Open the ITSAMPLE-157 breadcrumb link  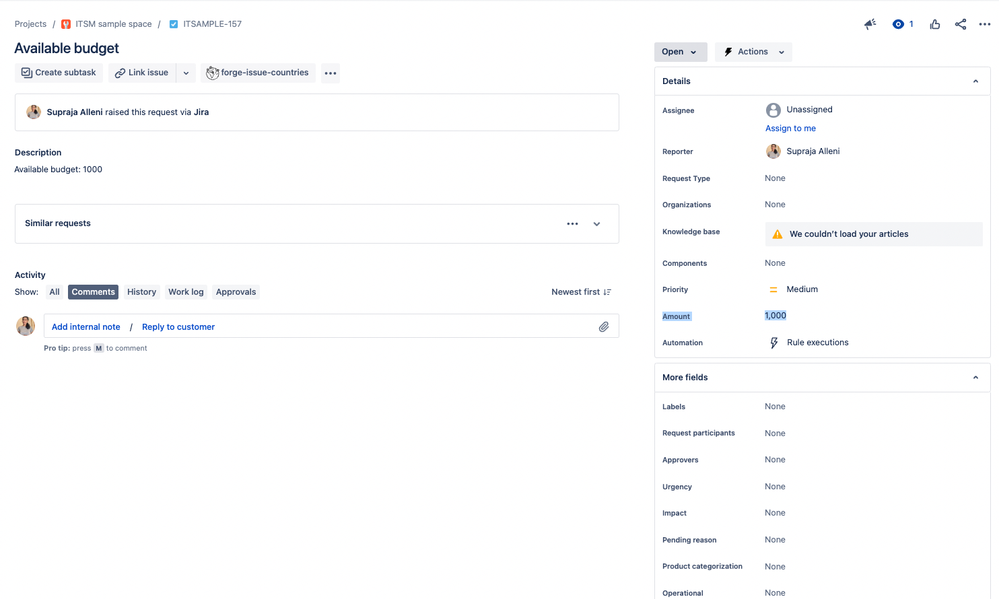click(212, 24)
